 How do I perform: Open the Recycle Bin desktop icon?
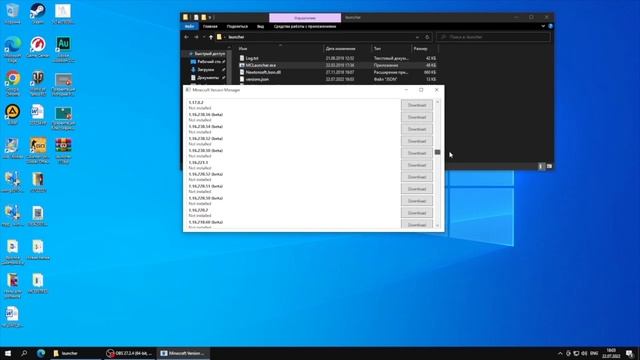12,13
